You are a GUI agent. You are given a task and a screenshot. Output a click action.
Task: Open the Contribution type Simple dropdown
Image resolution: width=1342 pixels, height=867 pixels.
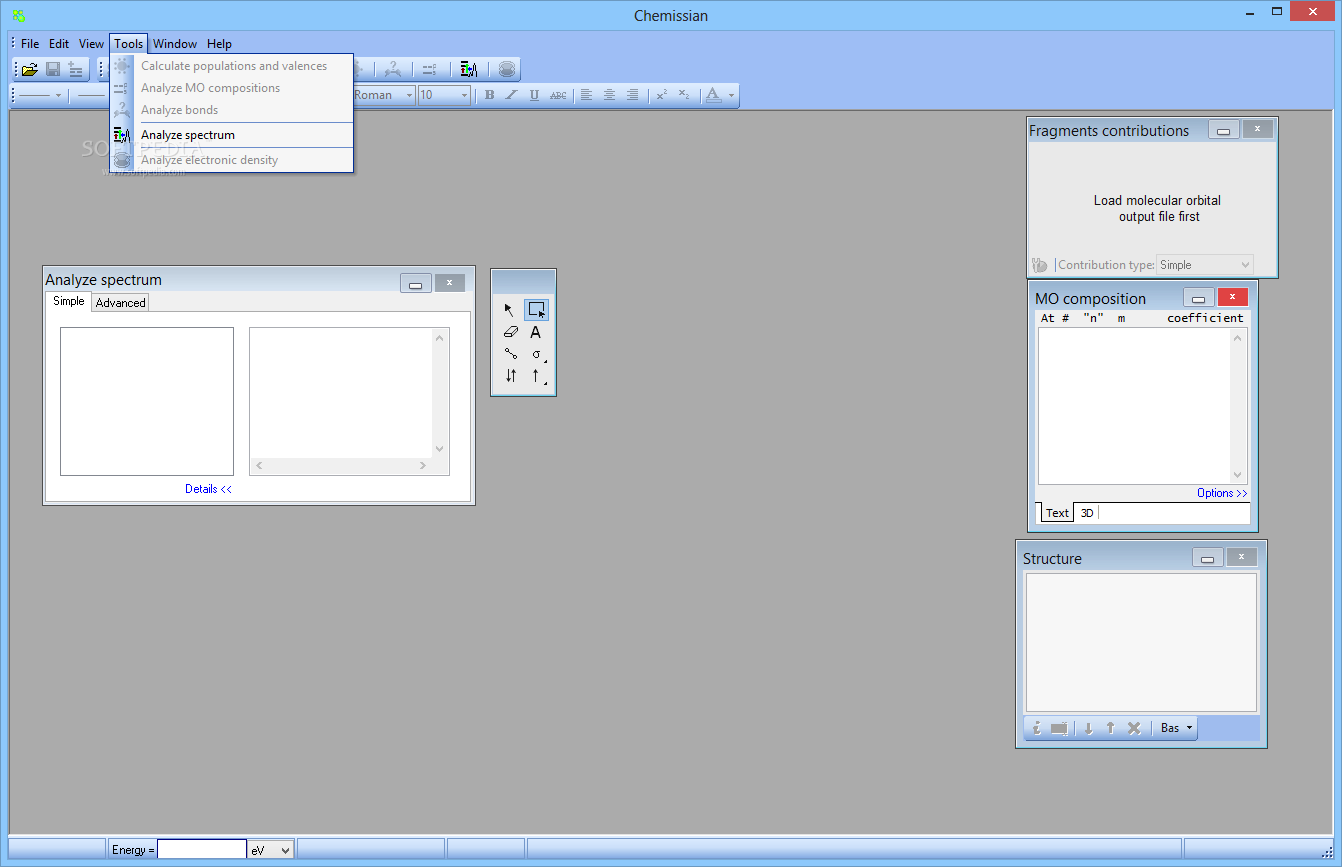point(1204,265)
